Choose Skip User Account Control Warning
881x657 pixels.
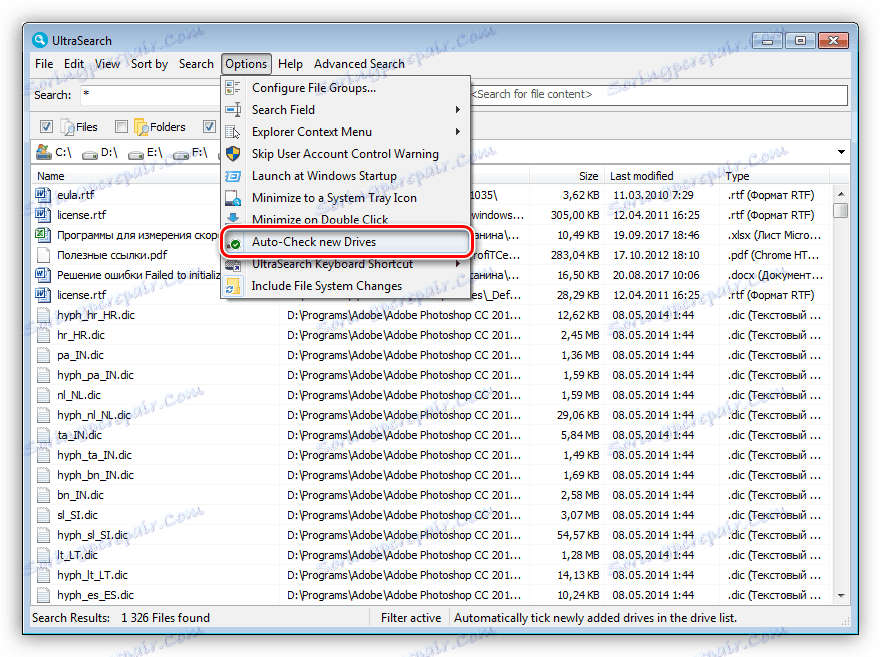pyautogui.click(x=346, y=154)
